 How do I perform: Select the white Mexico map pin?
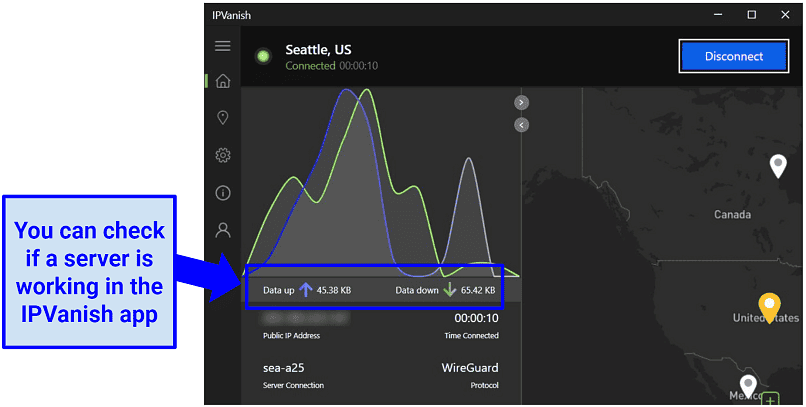tap(748, 386)
